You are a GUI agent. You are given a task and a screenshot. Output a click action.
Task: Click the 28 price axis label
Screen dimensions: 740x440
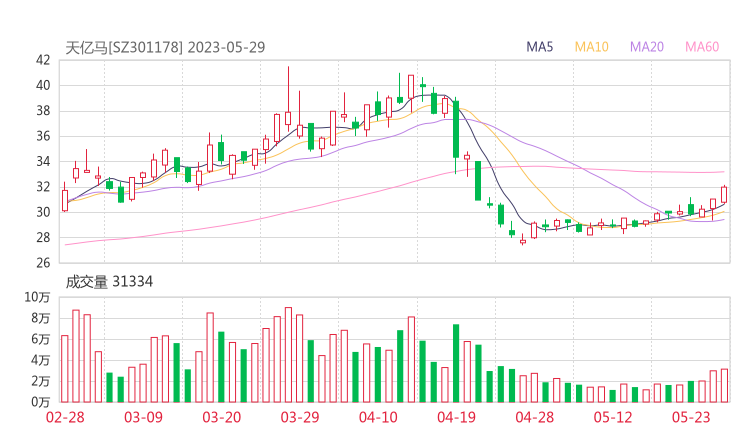[x=43, y=237]
